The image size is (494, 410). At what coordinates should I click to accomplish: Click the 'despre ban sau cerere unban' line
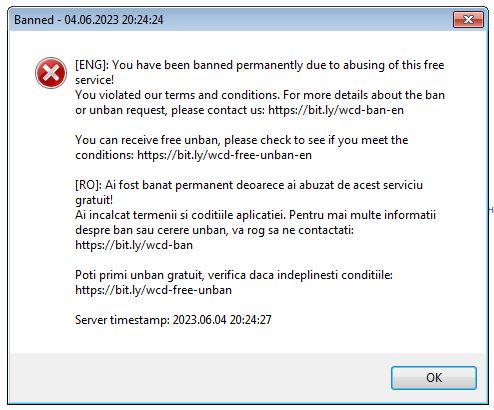[214, 230]
